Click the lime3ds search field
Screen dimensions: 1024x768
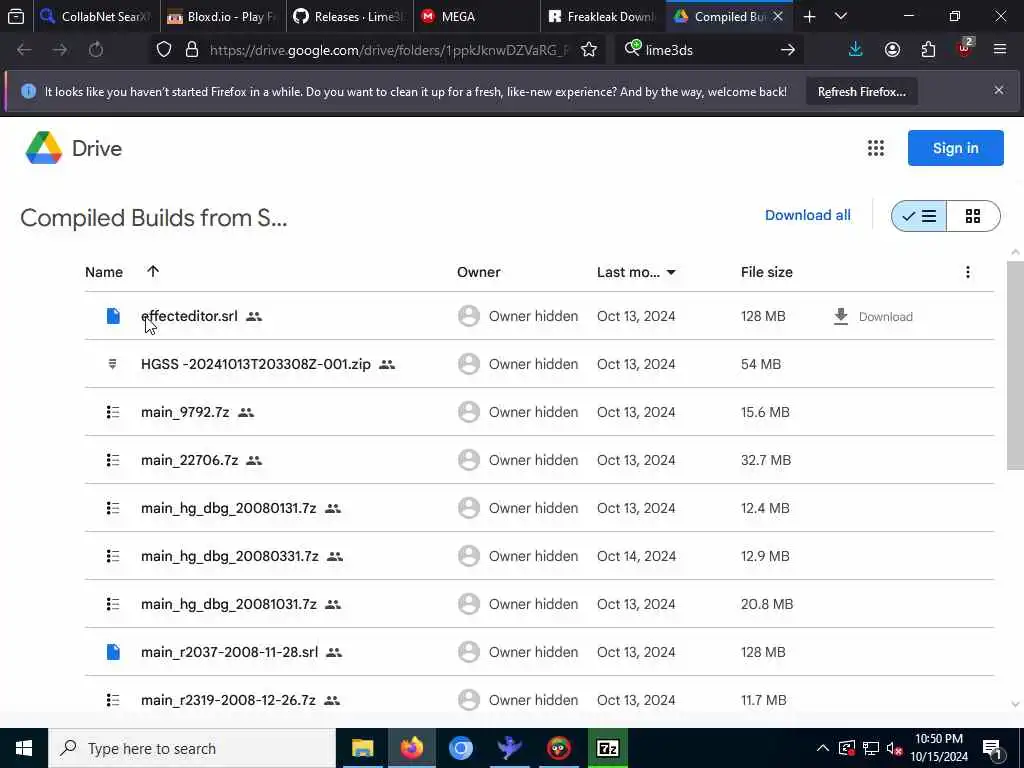coord(709,50)
